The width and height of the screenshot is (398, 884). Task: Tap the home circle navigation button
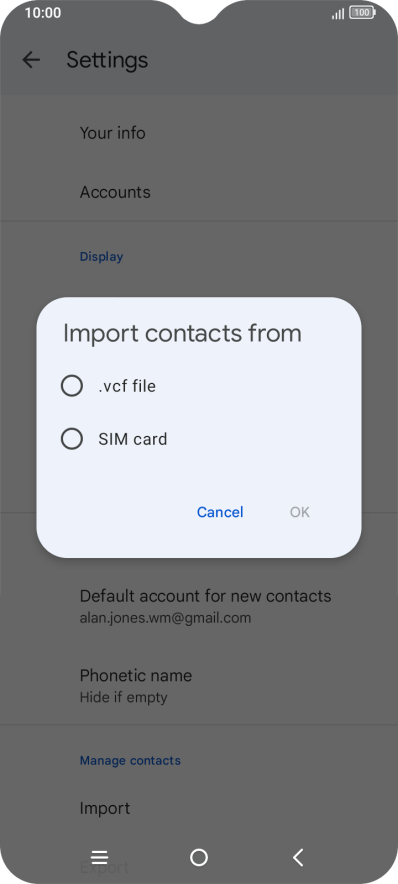[199, 858]
